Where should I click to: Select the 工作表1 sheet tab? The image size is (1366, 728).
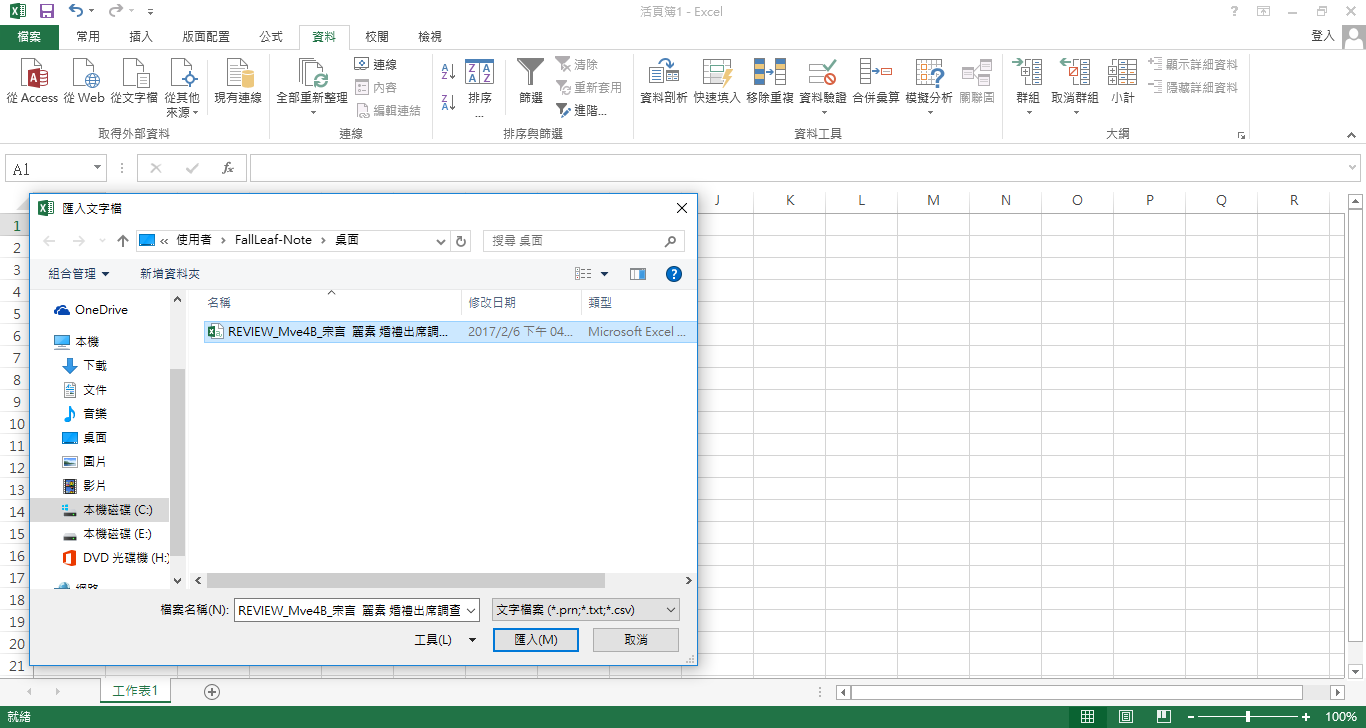pyautogui.click(x=135, y=691)
